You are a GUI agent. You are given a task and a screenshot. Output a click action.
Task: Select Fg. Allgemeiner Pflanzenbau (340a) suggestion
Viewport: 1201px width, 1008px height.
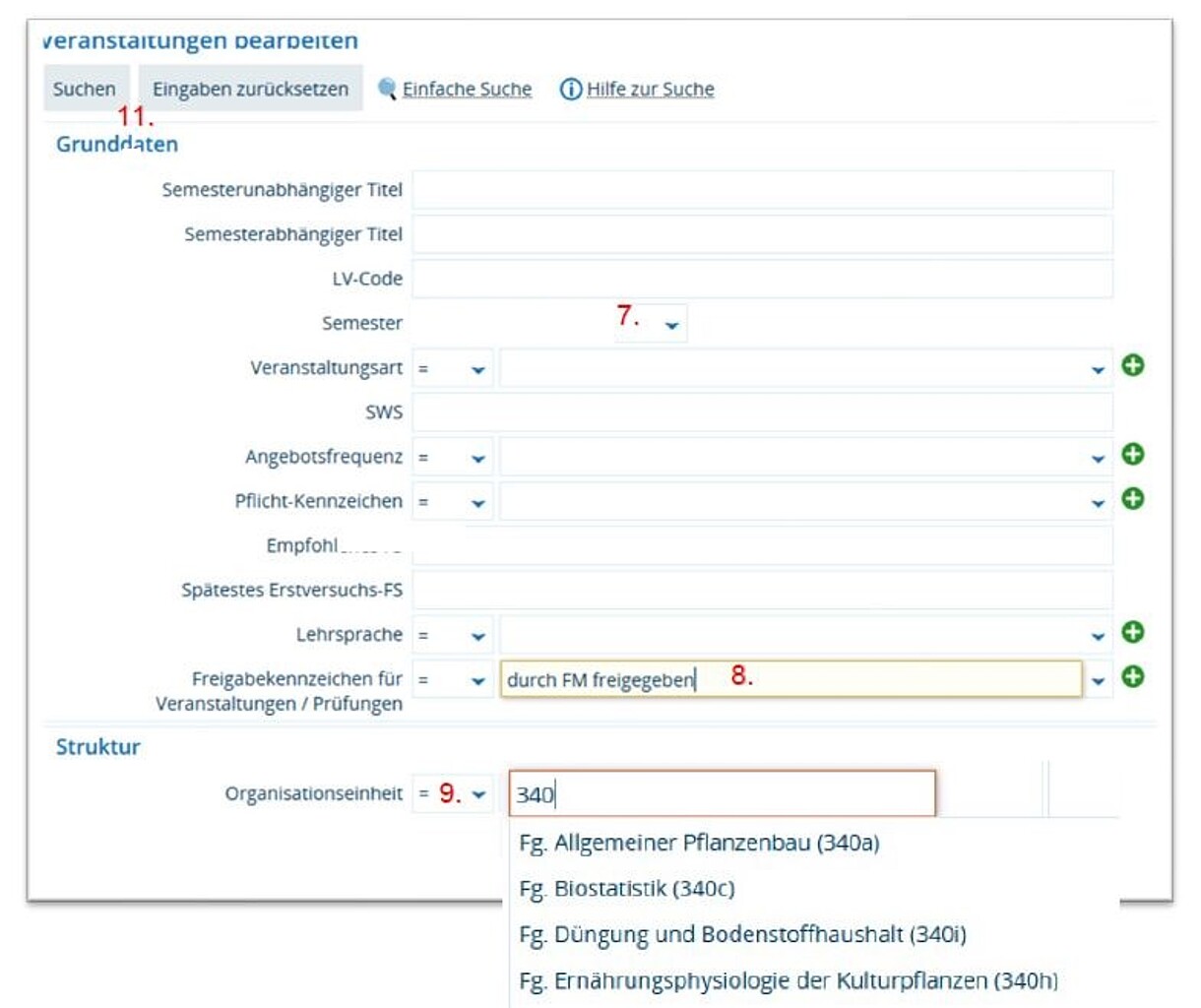(699, 843)
